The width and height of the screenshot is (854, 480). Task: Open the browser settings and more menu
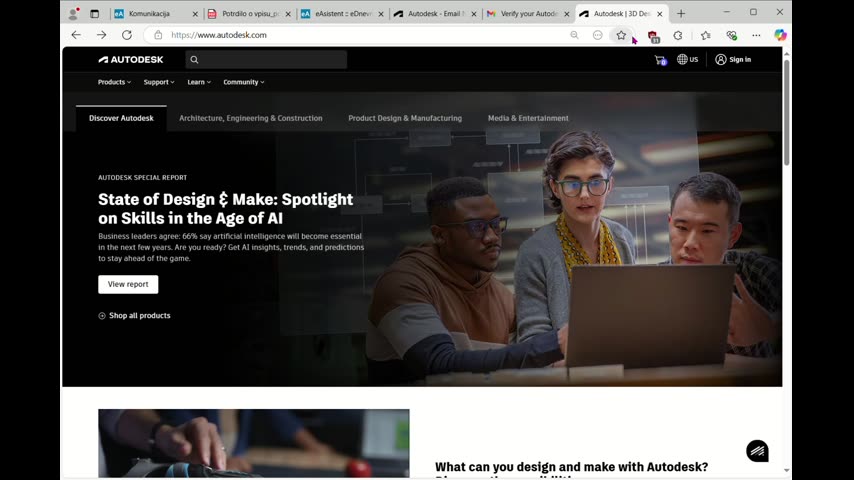(x=756, y=35)
